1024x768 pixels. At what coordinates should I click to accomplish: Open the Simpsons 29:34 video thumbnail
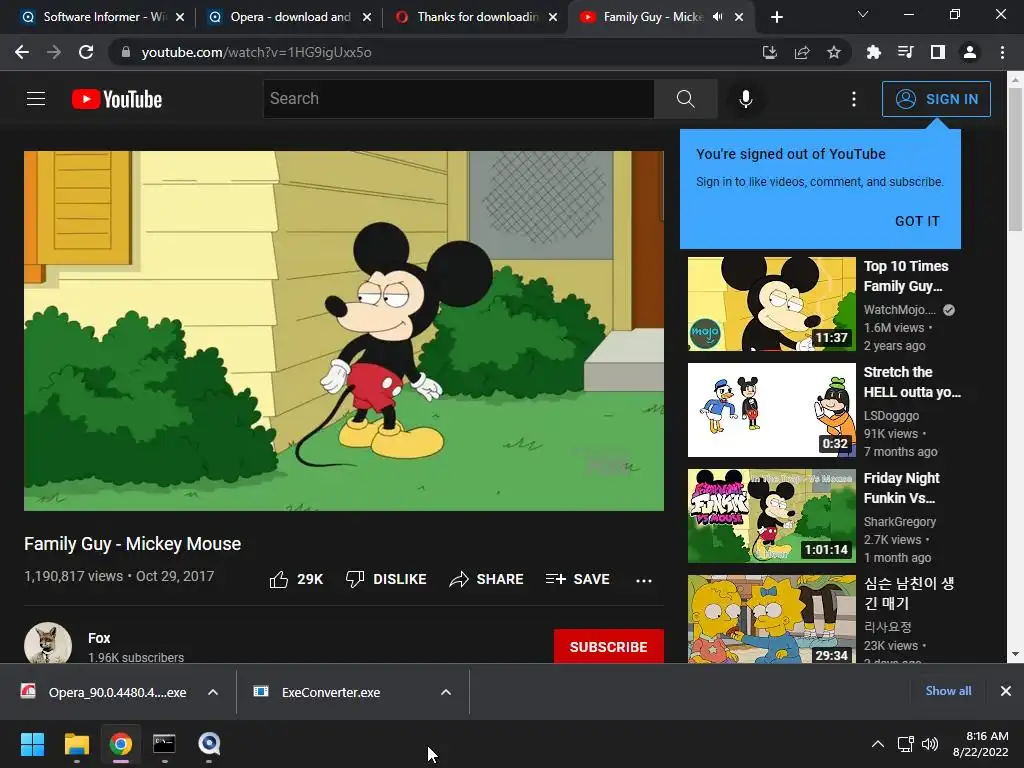coord(771,619)
